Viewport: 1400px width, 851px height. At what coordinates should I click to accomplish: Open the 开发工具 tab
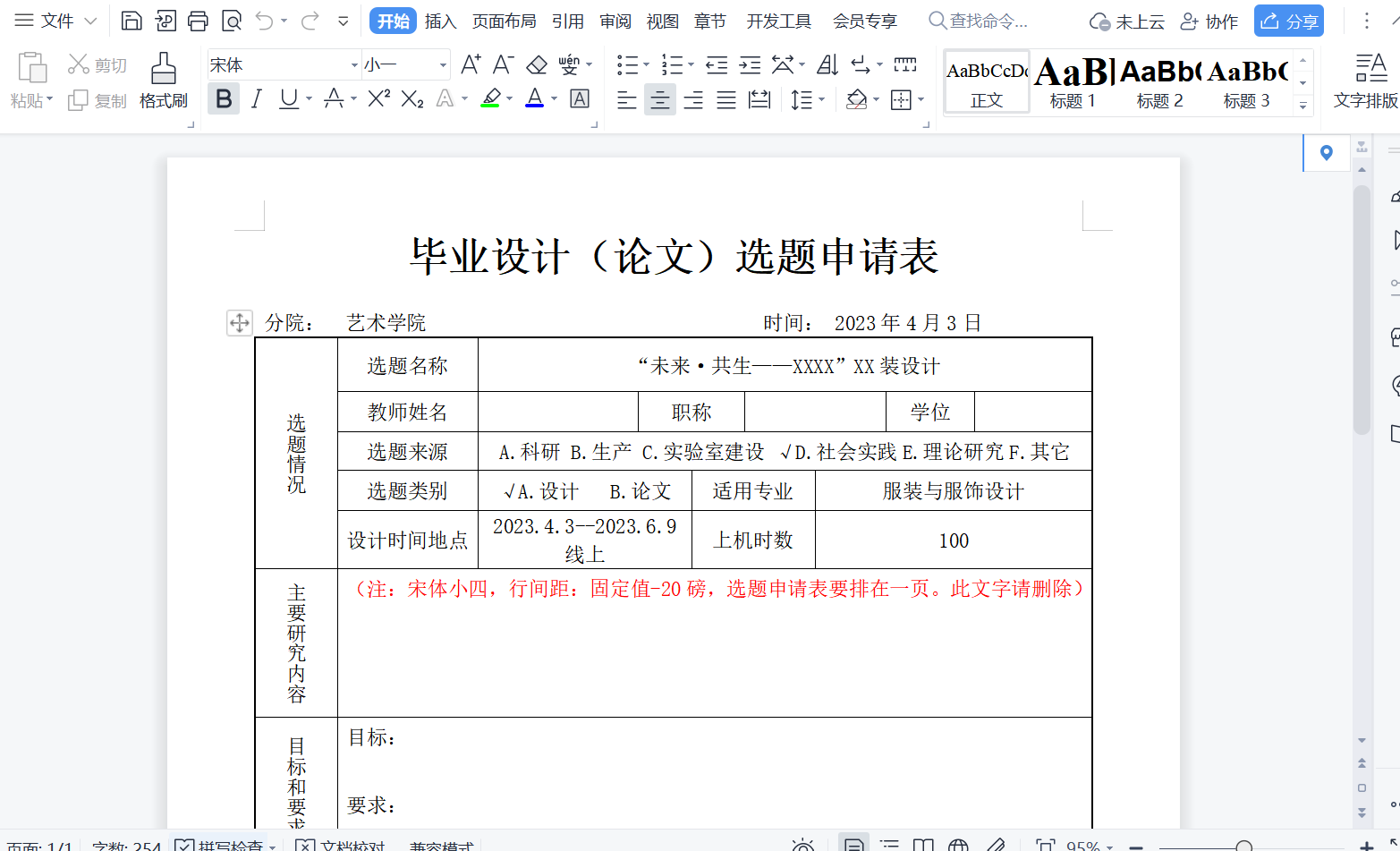click(779, 21)
